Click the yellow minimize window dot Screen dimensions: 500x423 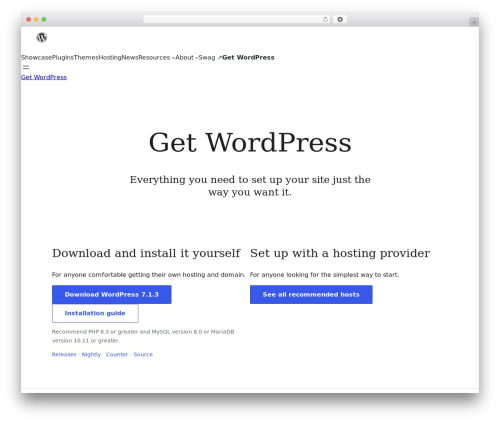[36, 19]
